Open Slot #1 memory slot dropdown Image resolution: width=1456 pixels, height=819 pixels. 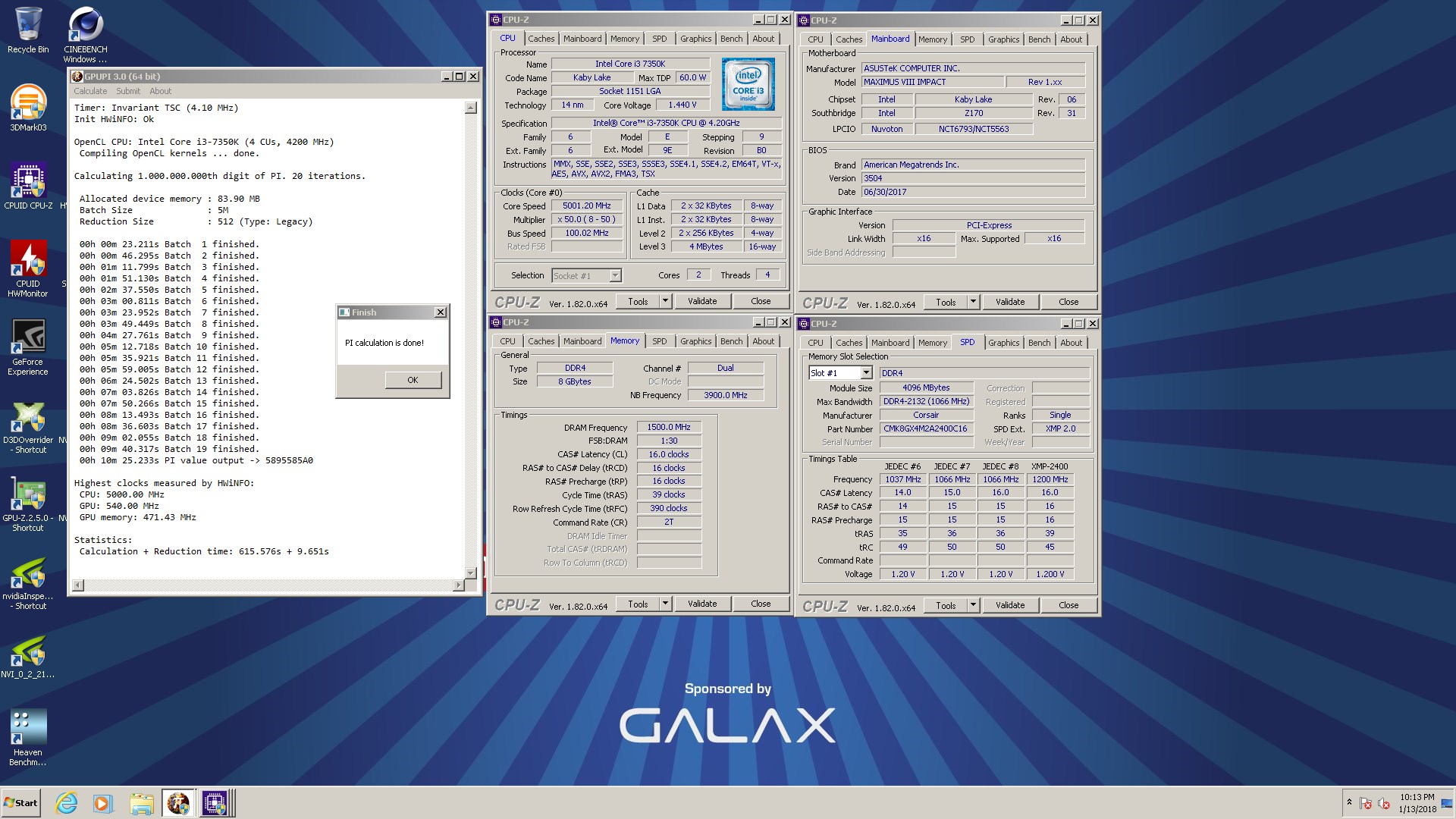tap(865, 373)
